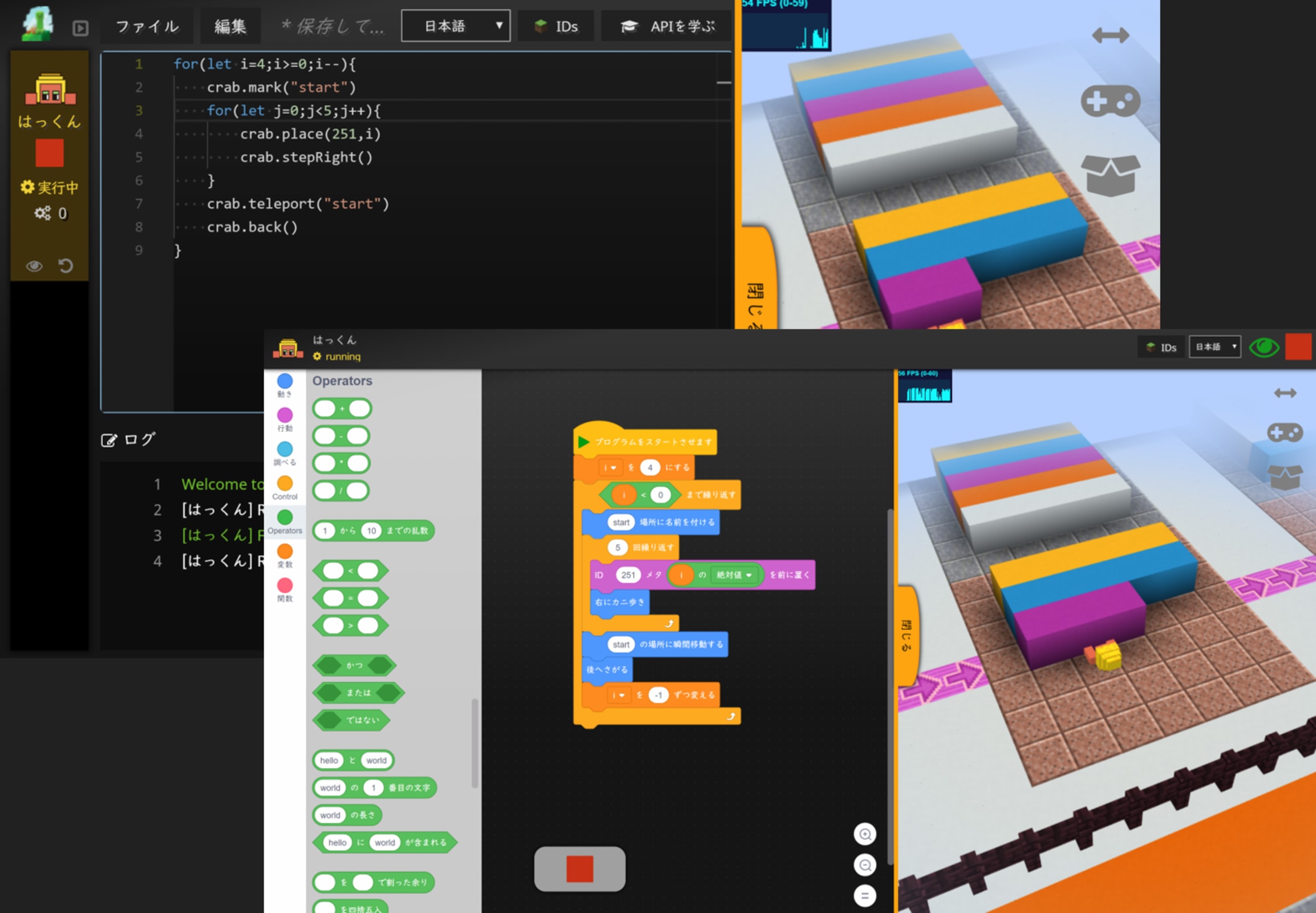Open the 編集 menu
The image size is (1316, 913).
(x=230, y=26)
